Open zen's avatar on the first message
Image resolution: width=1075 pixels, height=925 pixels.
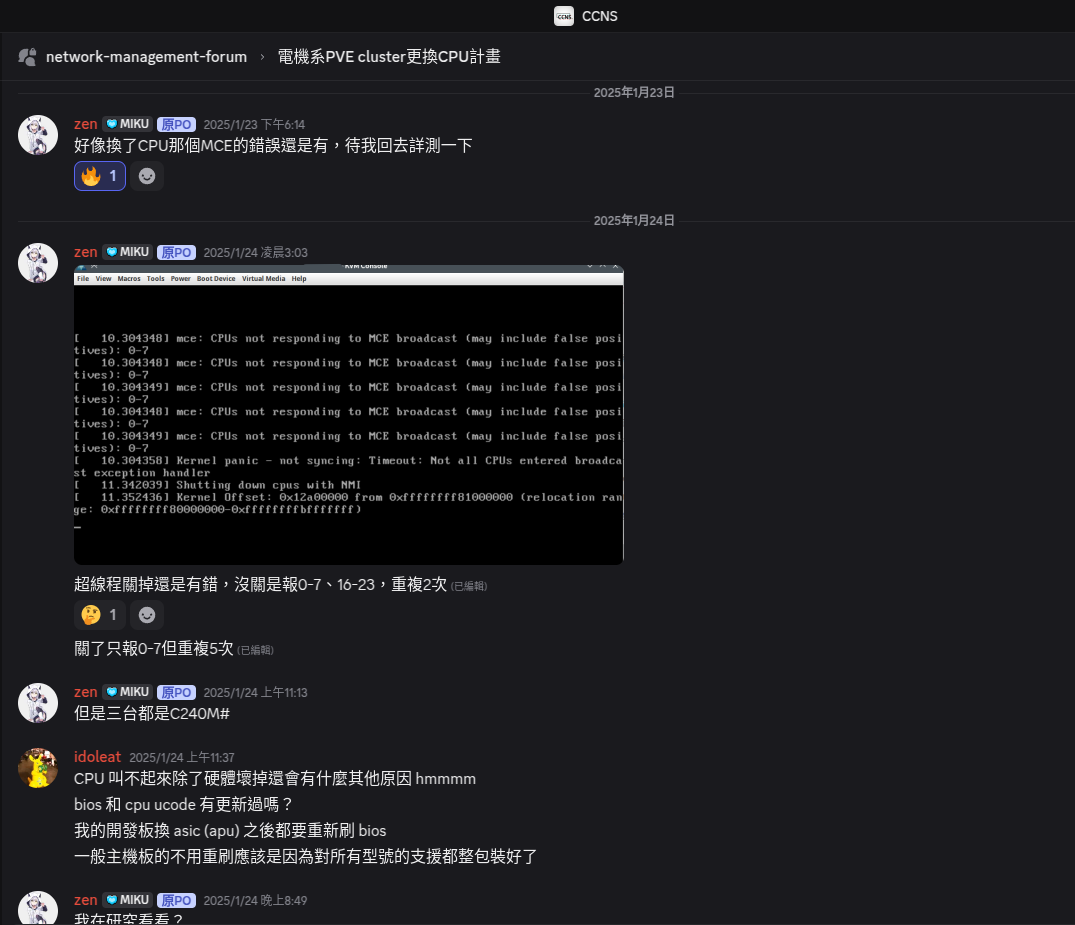(x=37, y=134)
